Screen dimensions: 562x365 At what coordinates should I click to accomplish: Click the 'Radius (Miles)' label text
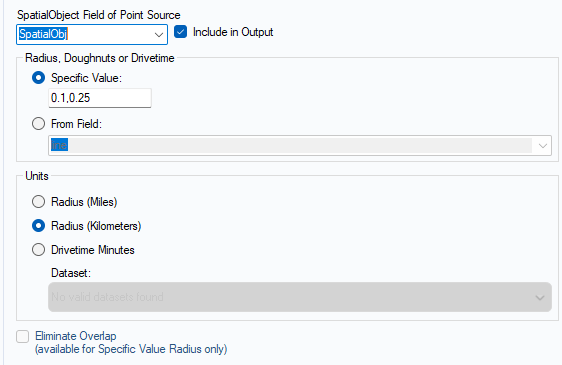(84, 202)
